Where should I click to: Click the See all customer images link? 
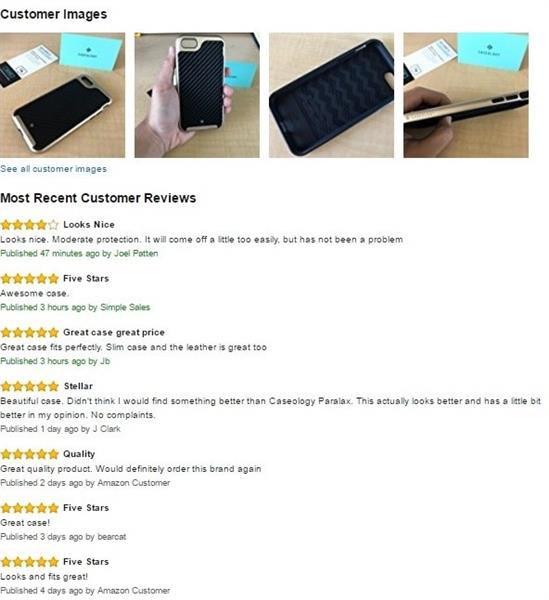pyautogui.click(x=54, y=169)
